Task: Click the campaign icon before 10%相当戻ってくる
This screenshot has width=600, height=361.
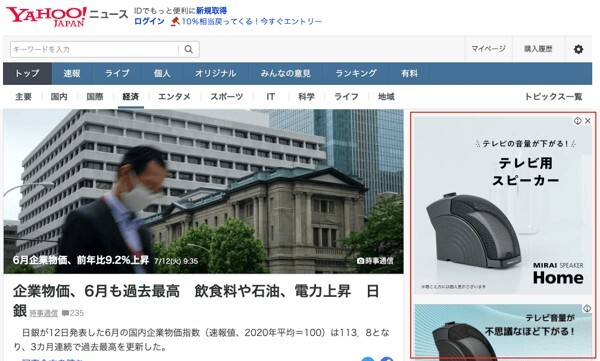Action: pyautogui.click(x=175, y=22)
